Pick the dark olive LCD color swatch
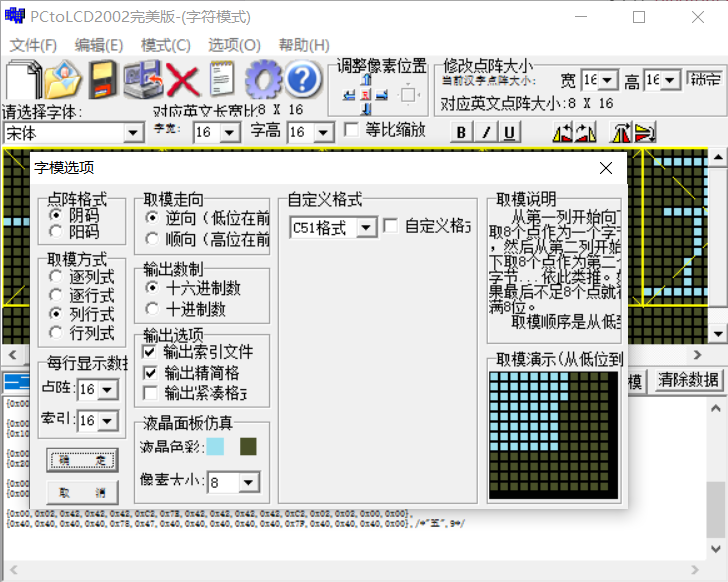728x582 pixels. coord(248,446)
